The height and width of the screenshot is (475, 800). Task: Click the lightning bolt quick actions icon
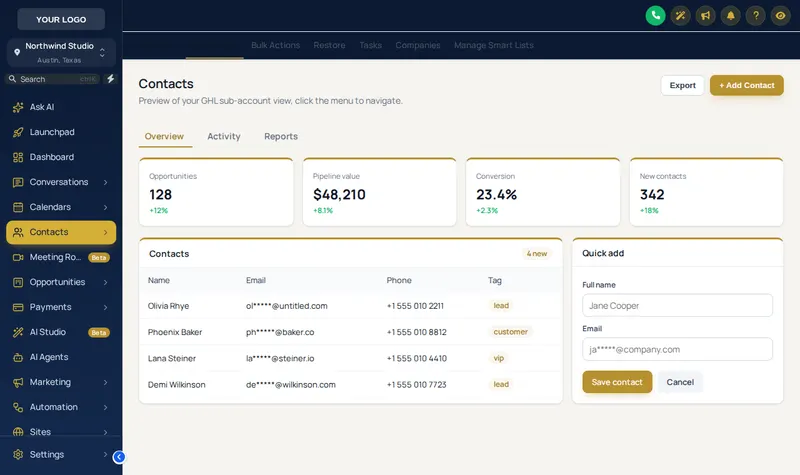(x=110, y=79)
